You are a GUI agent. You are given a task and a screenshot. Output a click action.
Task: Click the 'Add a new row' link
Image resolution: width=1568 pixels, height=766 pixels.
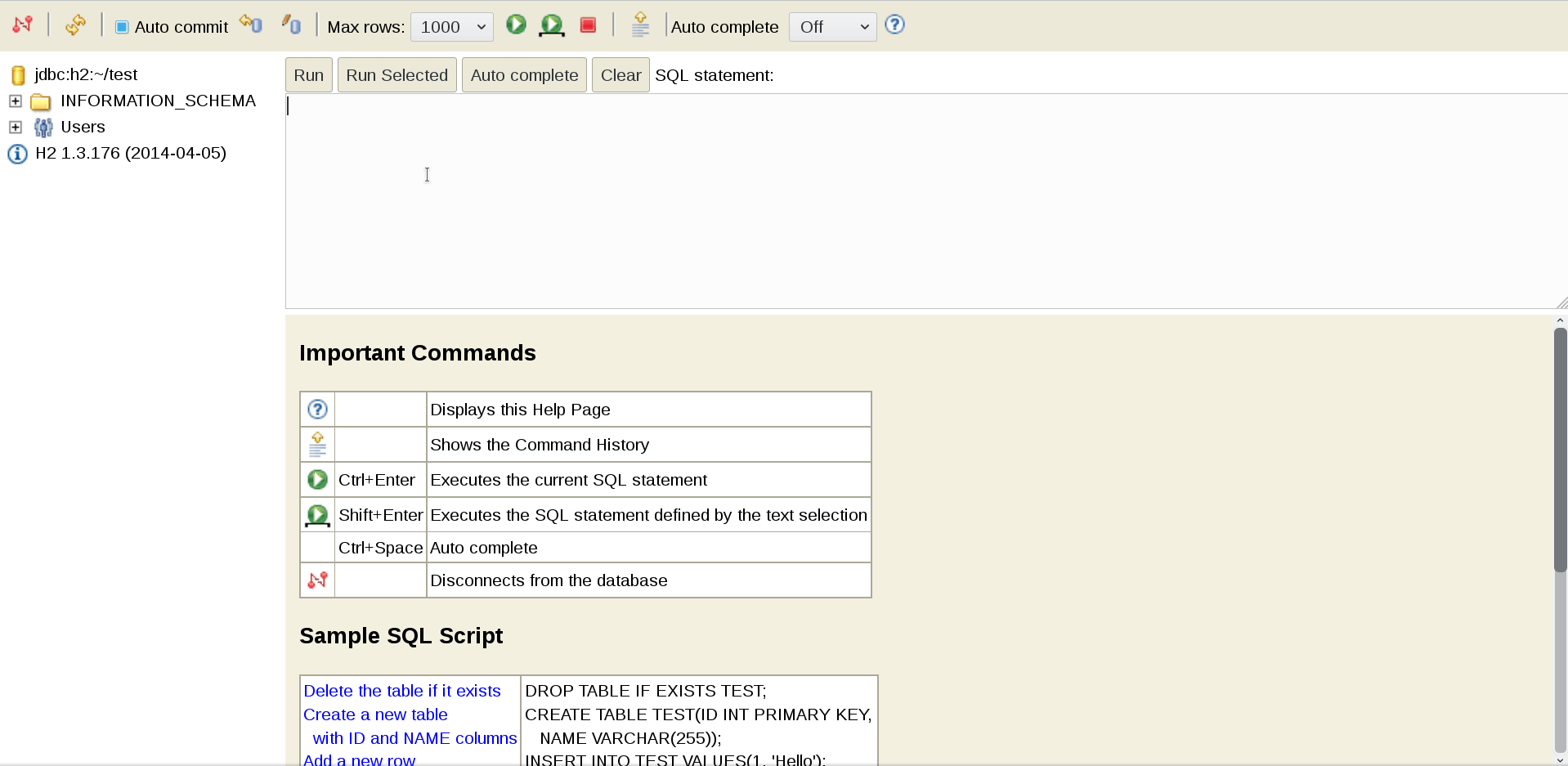(x=359, y=759)
